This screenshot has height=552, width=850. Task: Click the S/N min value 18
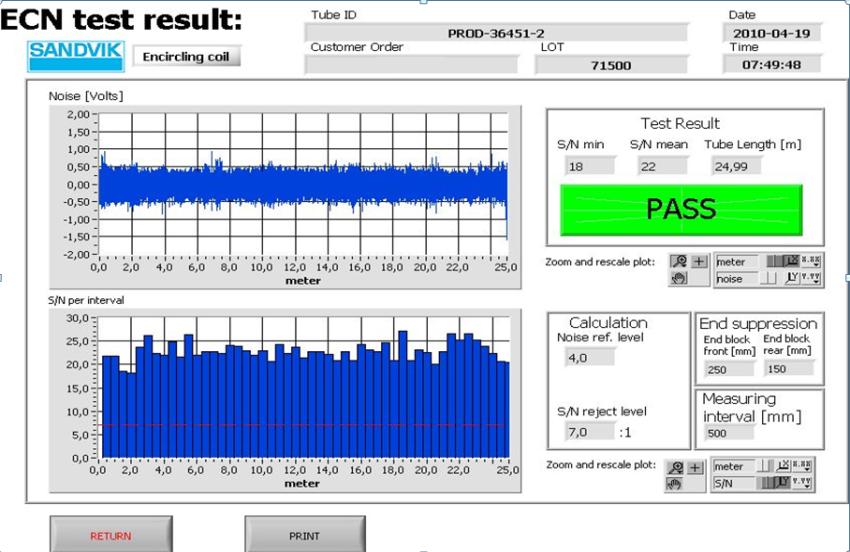[590, 166]
